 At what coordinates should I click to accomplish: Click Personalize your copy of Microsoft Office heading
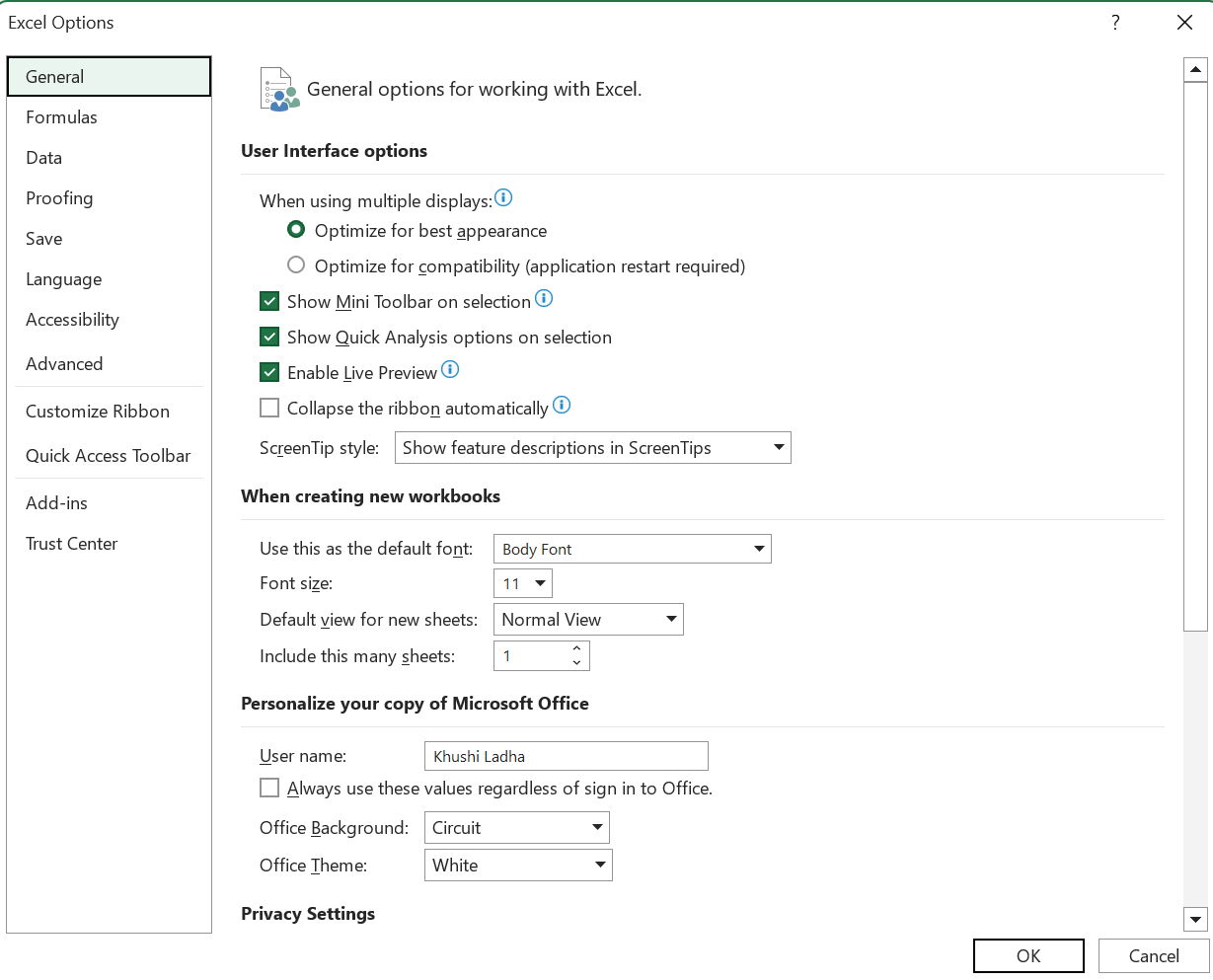coord(415,704)
